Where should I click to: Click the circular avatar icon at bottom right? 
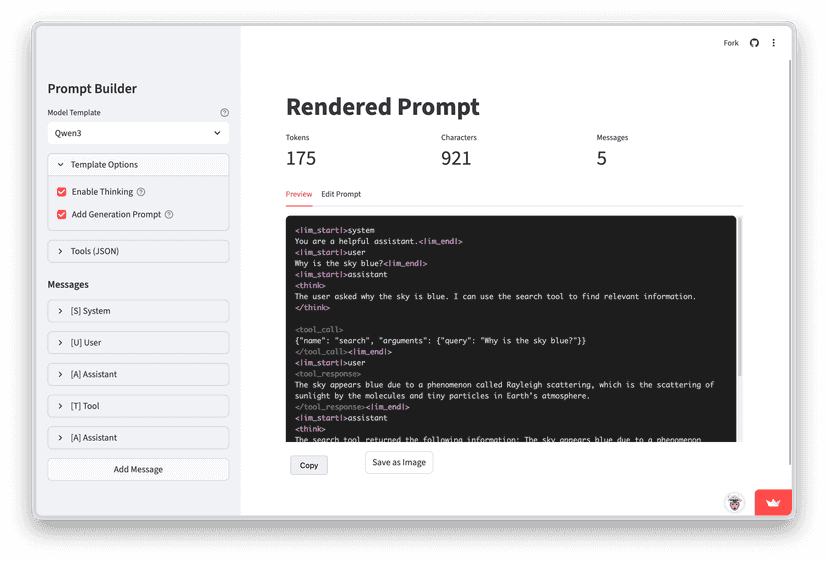coord(735,502)
